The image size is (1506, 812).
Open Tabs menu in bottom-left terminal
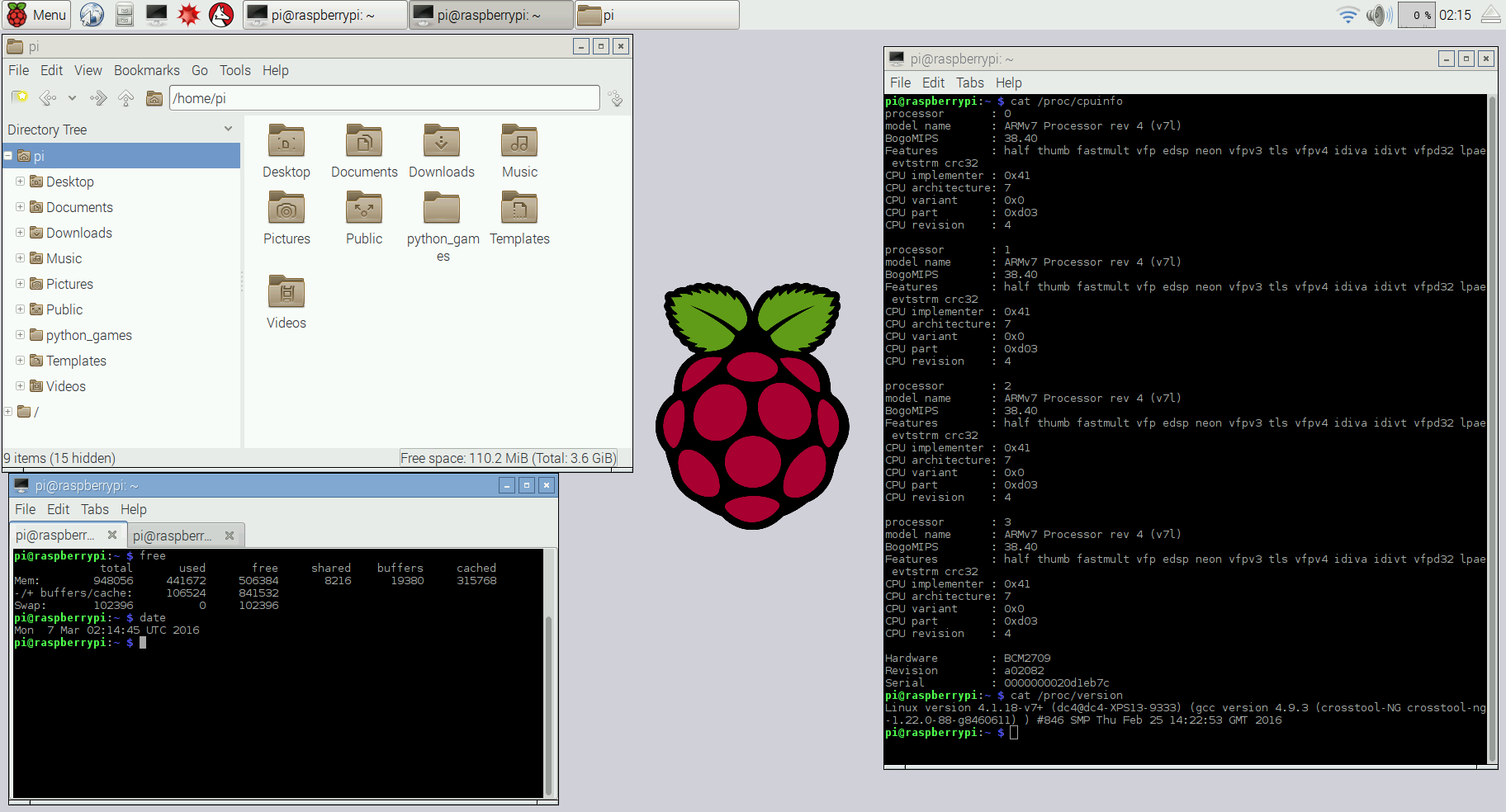(x=95, y=509)
